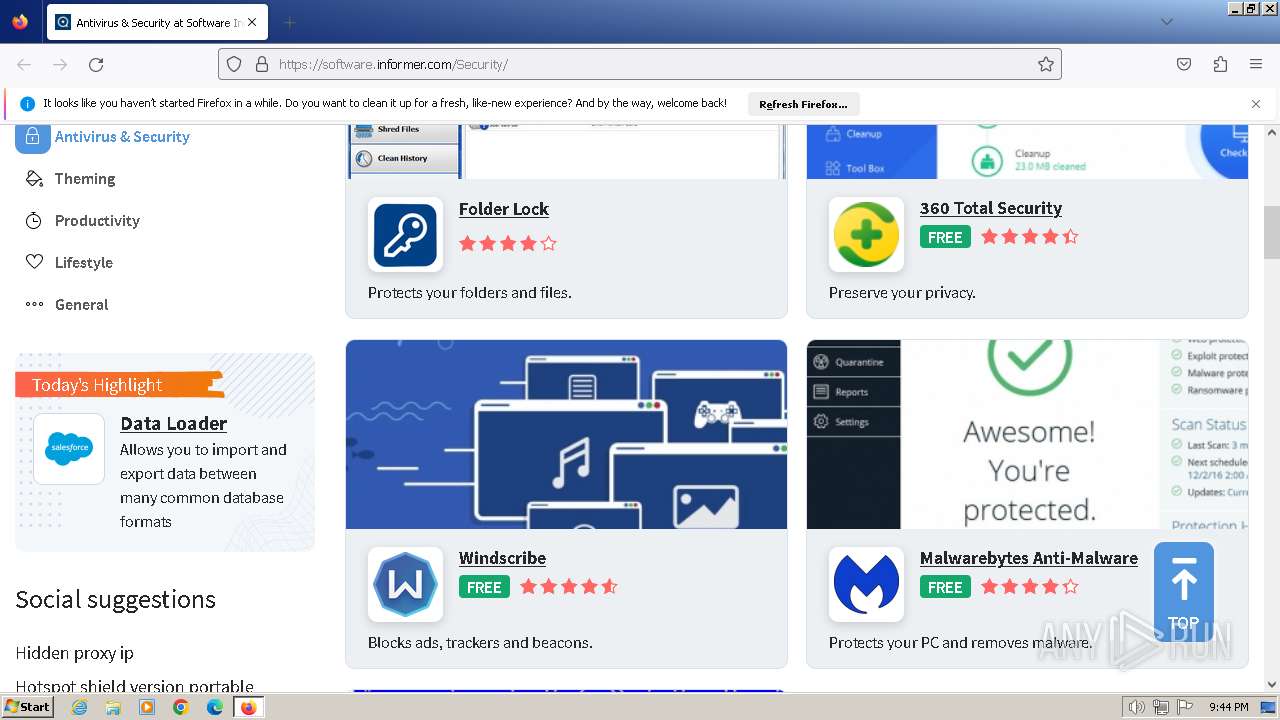
Task: Dismiss the Firefox refresh notification bar
Action: click(x=1256, y=104)
